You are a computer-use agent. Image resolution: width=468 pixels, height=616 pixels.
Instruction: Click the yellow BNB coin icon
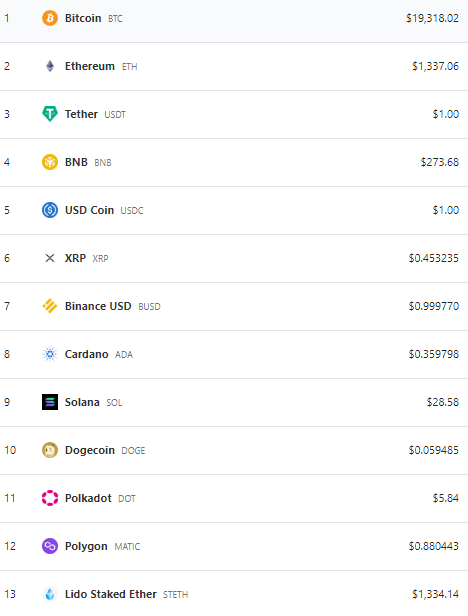click(50, 162)
